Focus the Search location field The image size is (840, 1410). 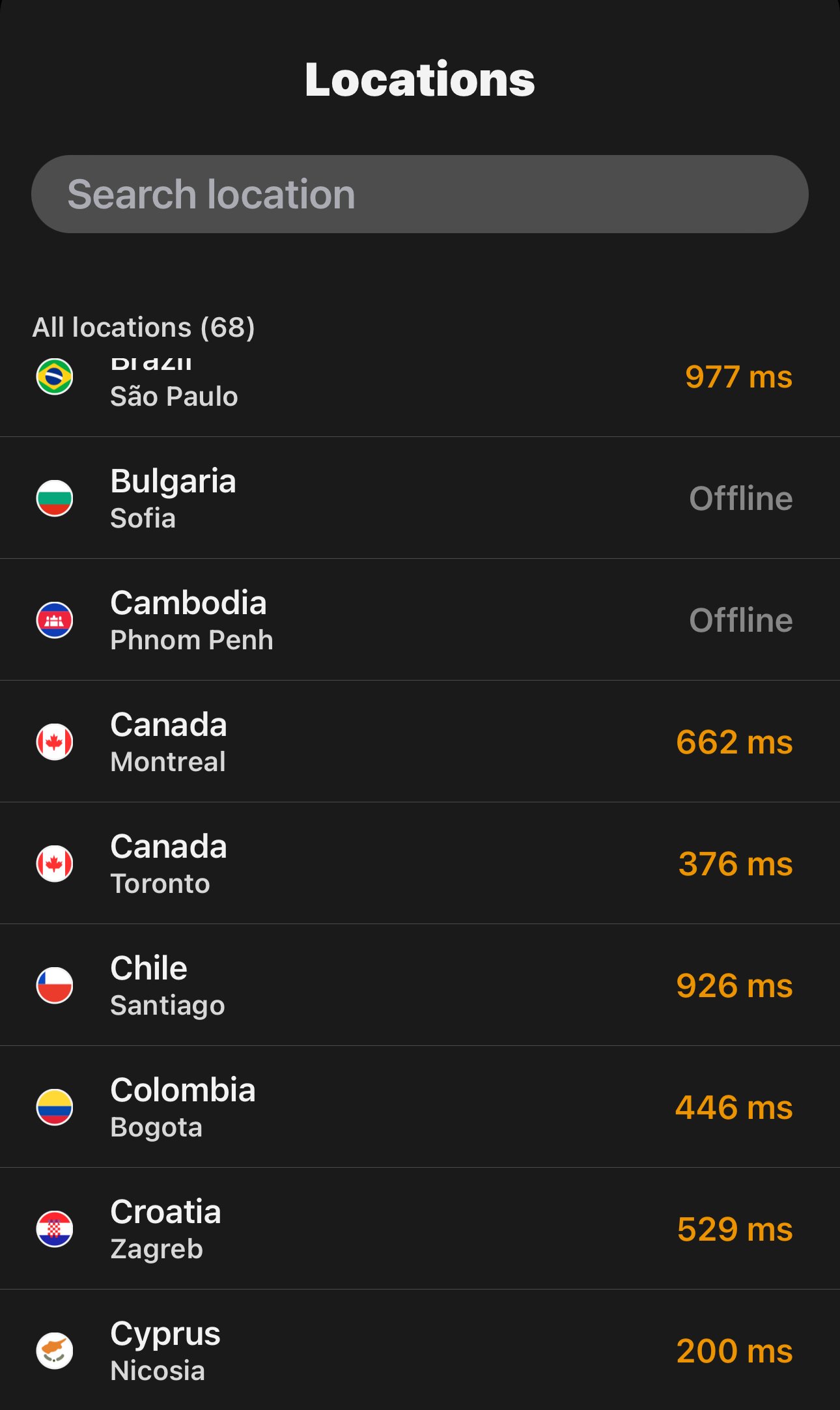pos(419,194)
